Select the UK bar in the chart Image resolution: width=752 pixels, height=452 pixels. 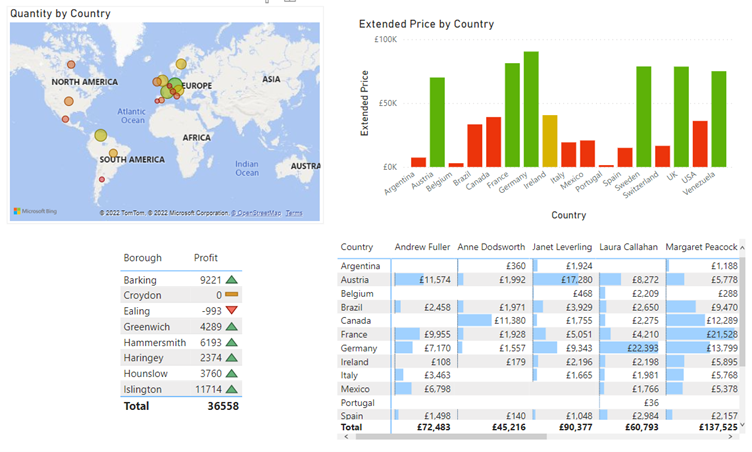[x=681, y=117]
